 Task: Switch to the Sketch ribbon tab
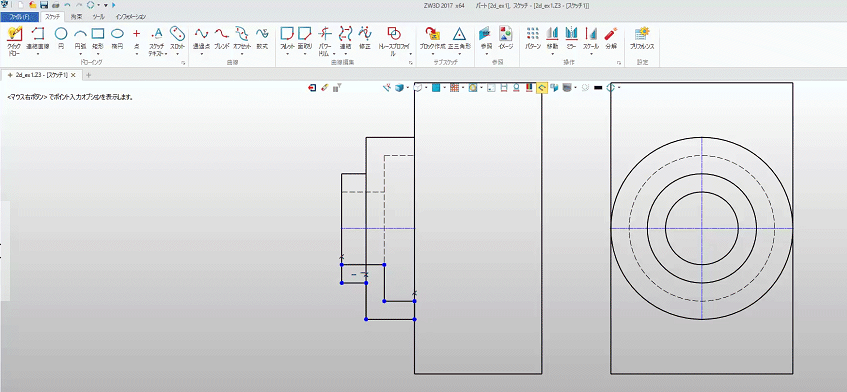(x=52, y=17)
